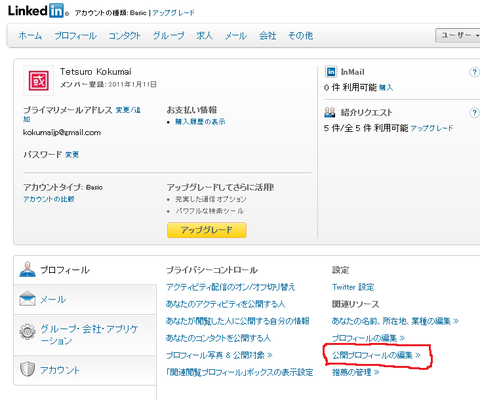The height and width of the screenshot is (400, 480).
Task: Open その他 in navigation bar
Action: point(300,36)
